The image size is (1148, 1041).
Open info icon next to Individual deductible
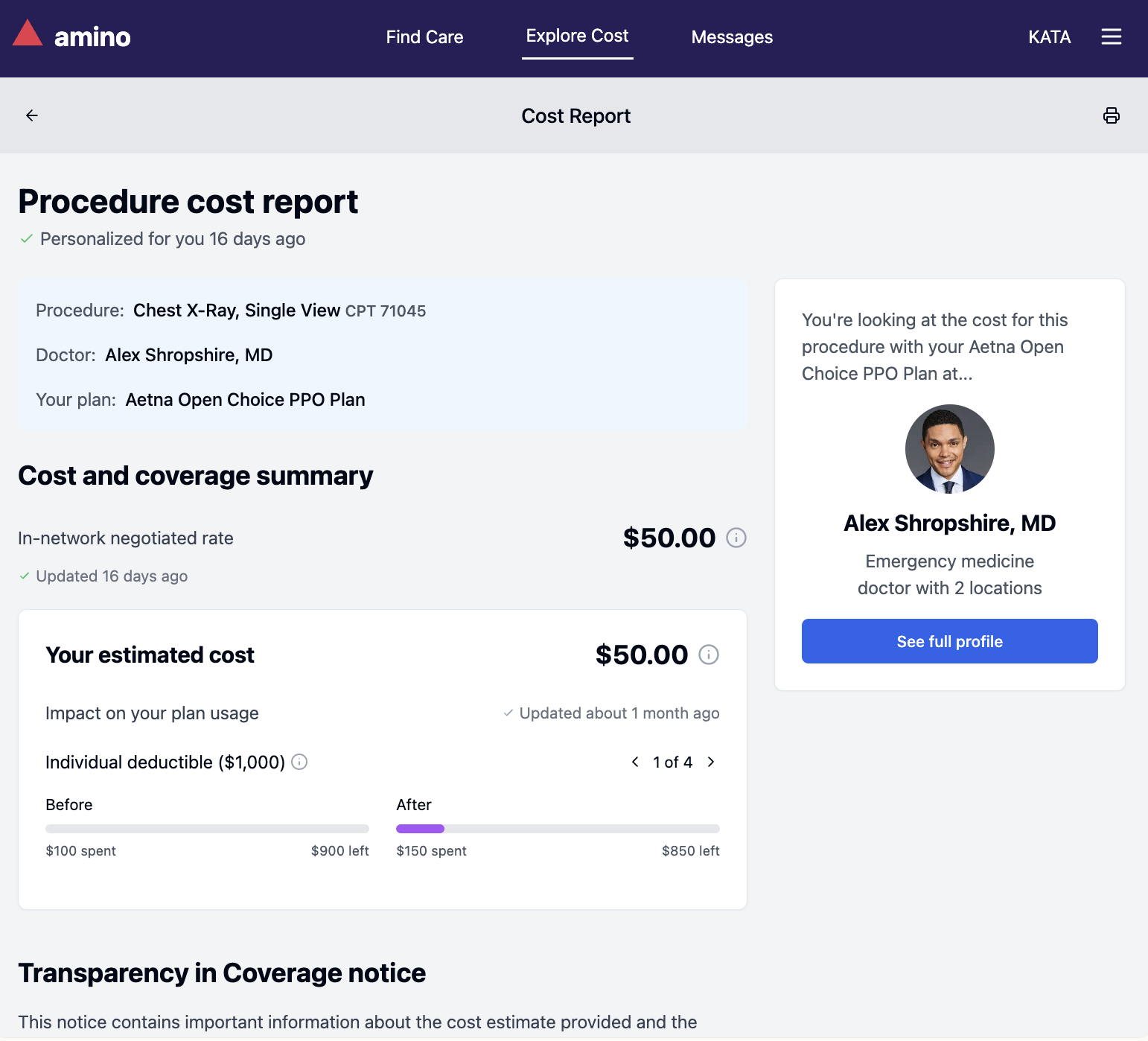299,762
